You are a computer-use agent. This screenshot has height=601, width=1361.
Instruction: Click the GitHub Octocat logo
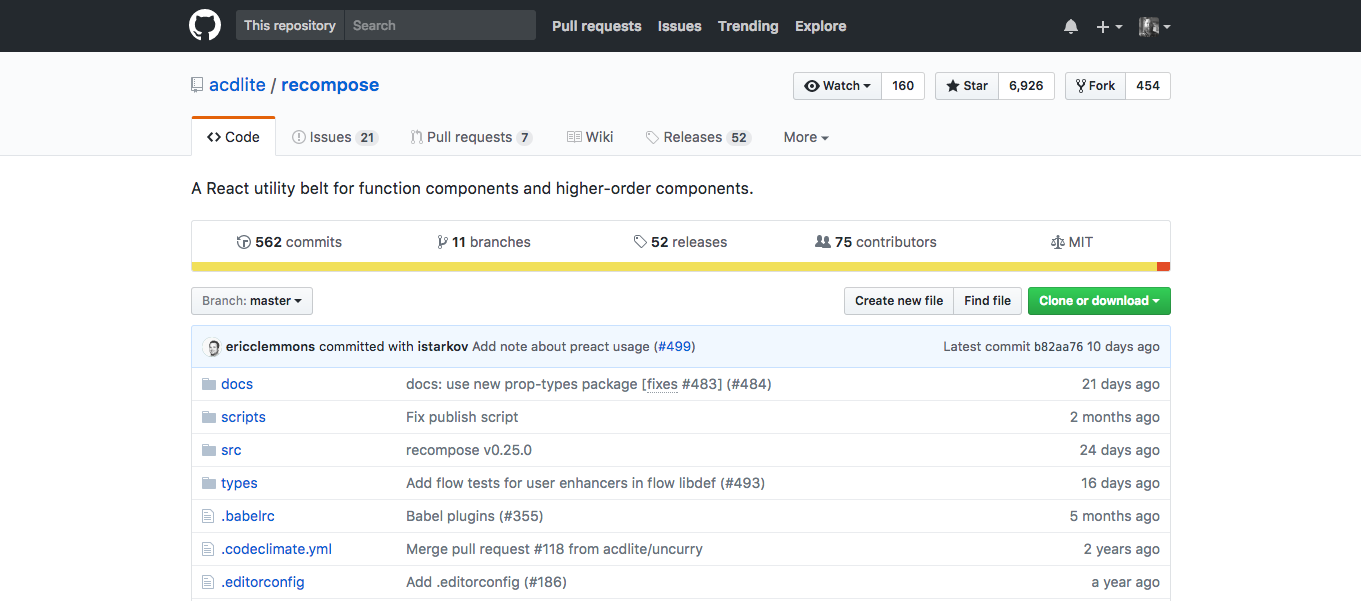(205, 25)
